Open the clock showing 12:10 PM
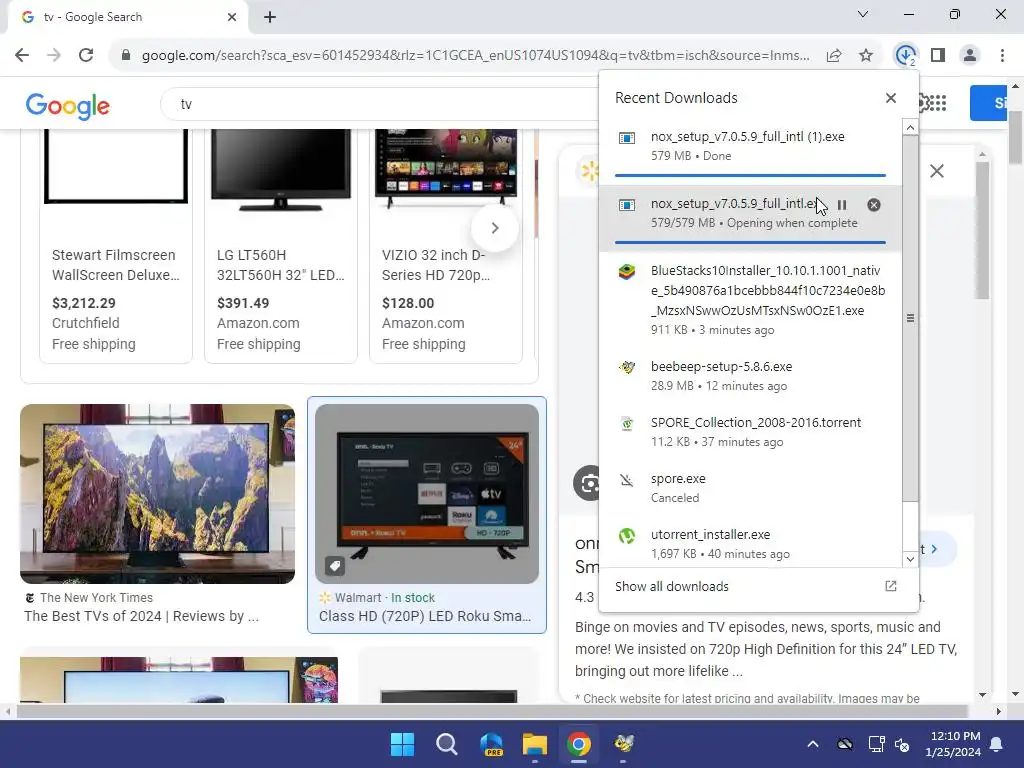This screenshot has height=768, width=1024. (x=953, y=744)
